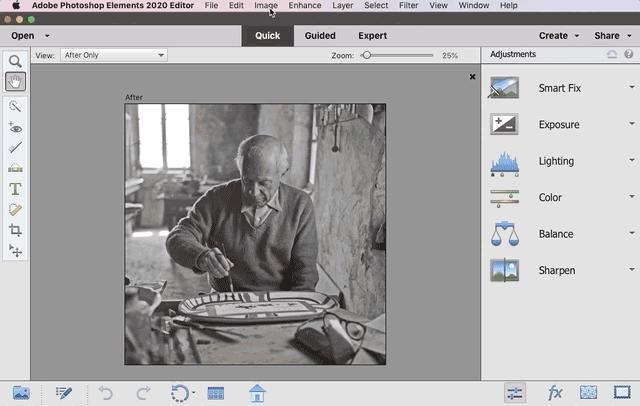Show the Textures panel

[588, 393]
